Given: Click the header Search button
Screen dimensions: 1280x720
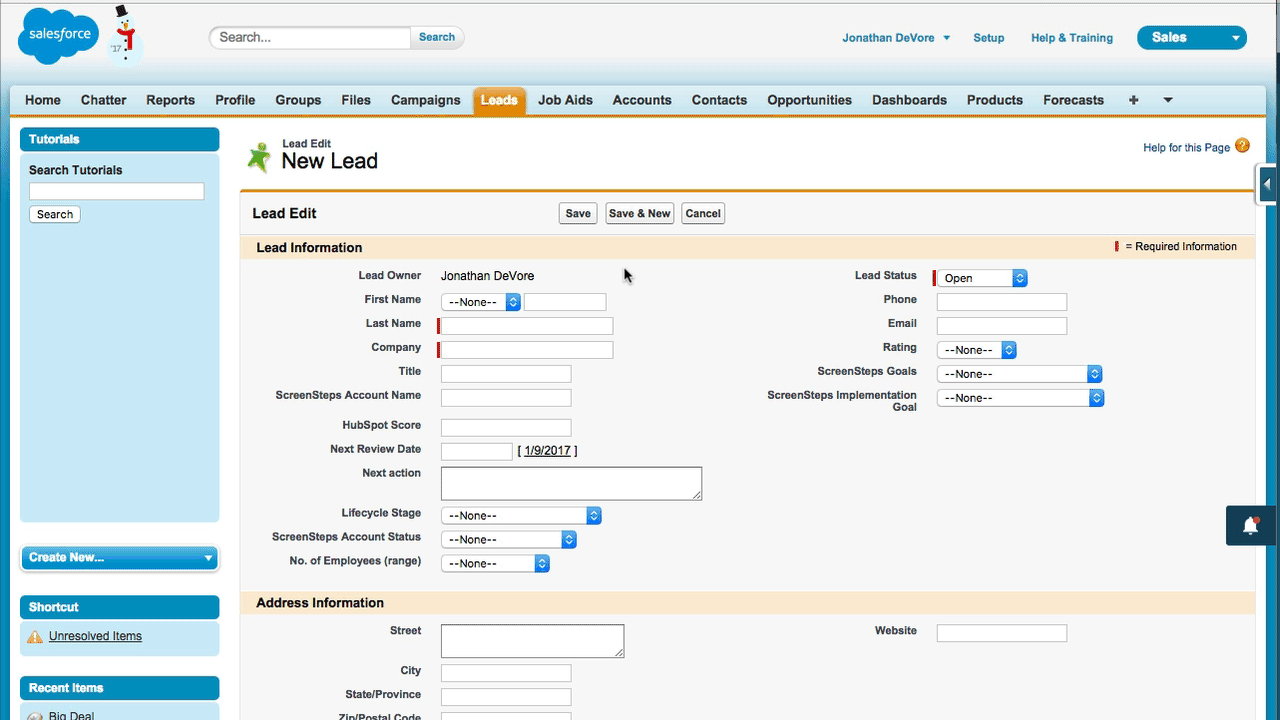Looking at the screenshot, I should click(x=437, y=37).
